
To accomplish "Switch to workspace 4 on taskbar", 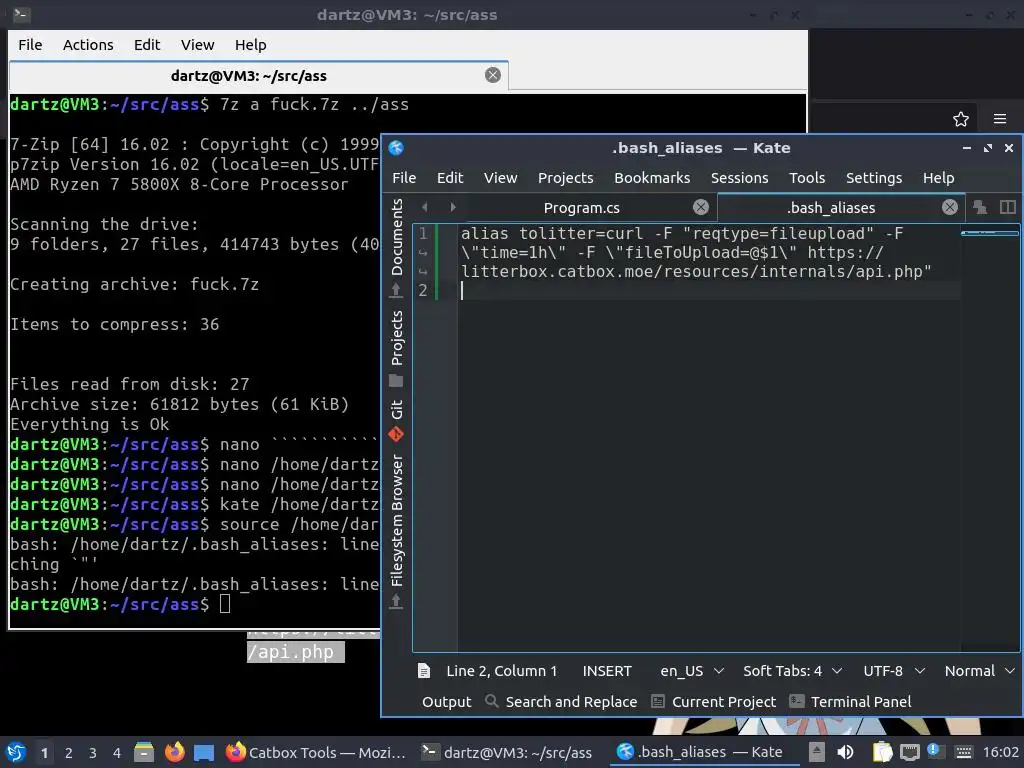I will point(117,752).
